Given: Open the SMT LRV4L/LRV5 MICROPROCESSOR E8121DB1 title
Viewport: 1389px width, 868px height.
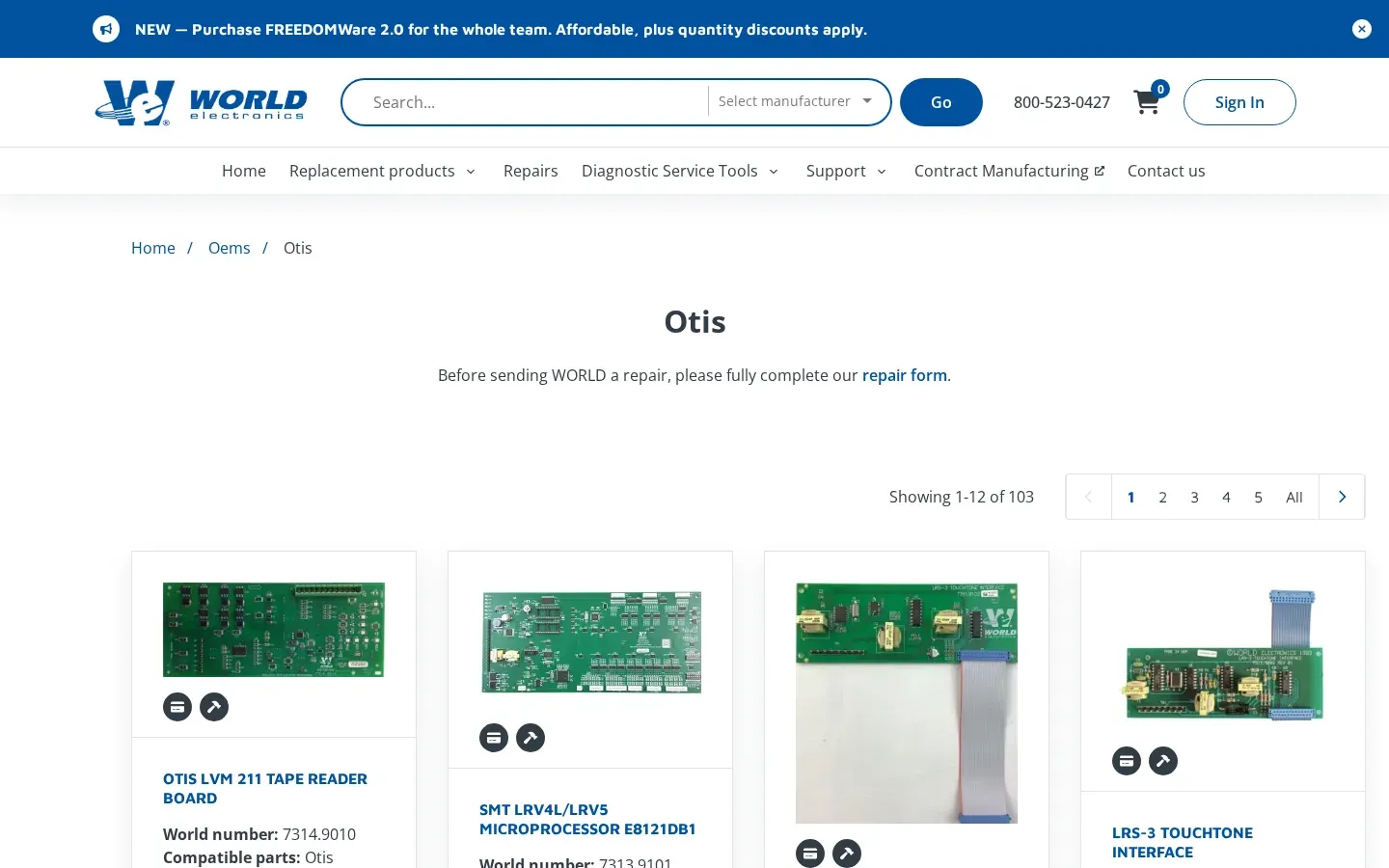Looking at the screenshot, I should click(587, 819).
